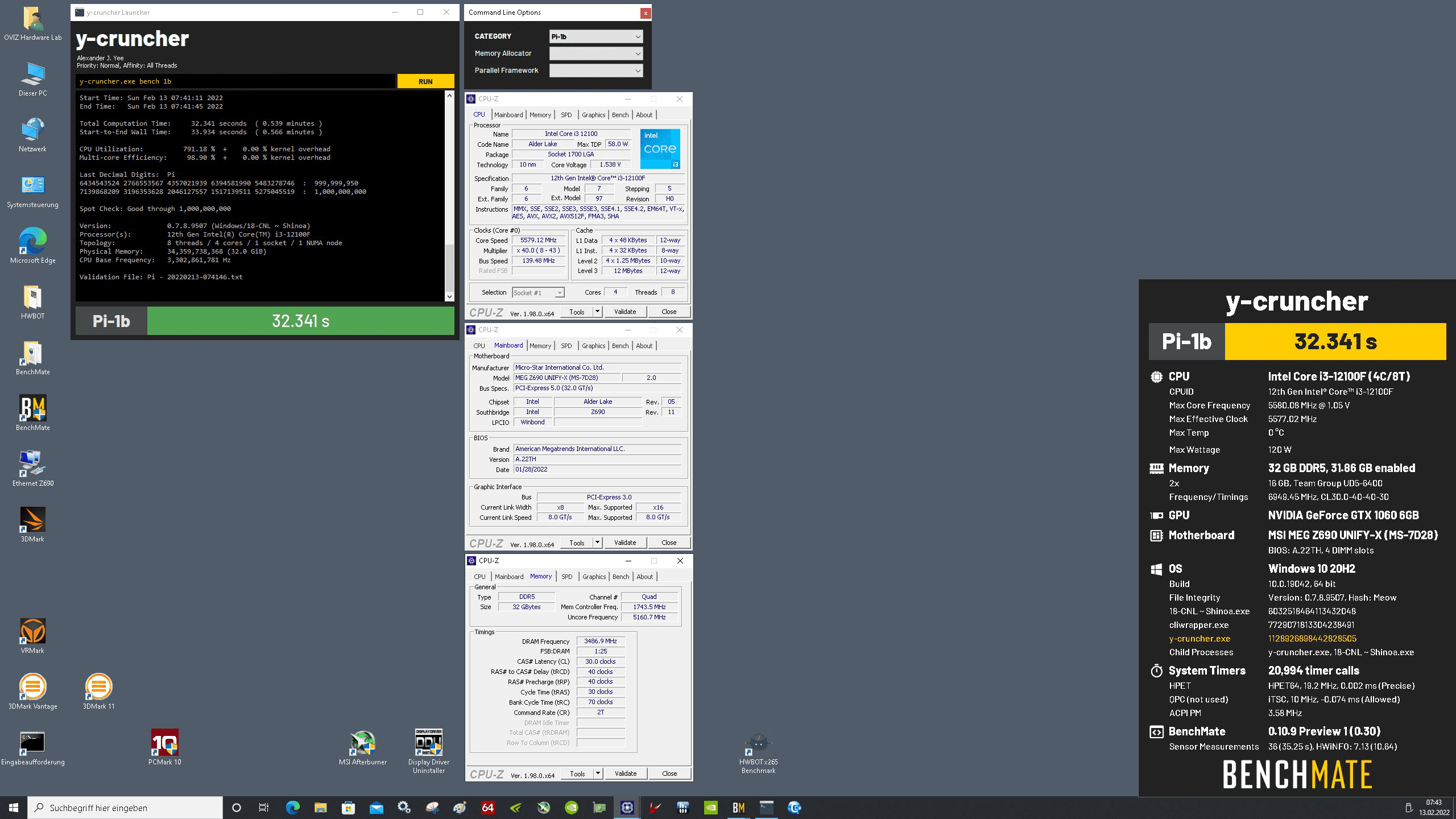
Task: Click the 3486.9 MHz DRAM Frequency value
Action: pyautogui.click(x=600, y=641)
